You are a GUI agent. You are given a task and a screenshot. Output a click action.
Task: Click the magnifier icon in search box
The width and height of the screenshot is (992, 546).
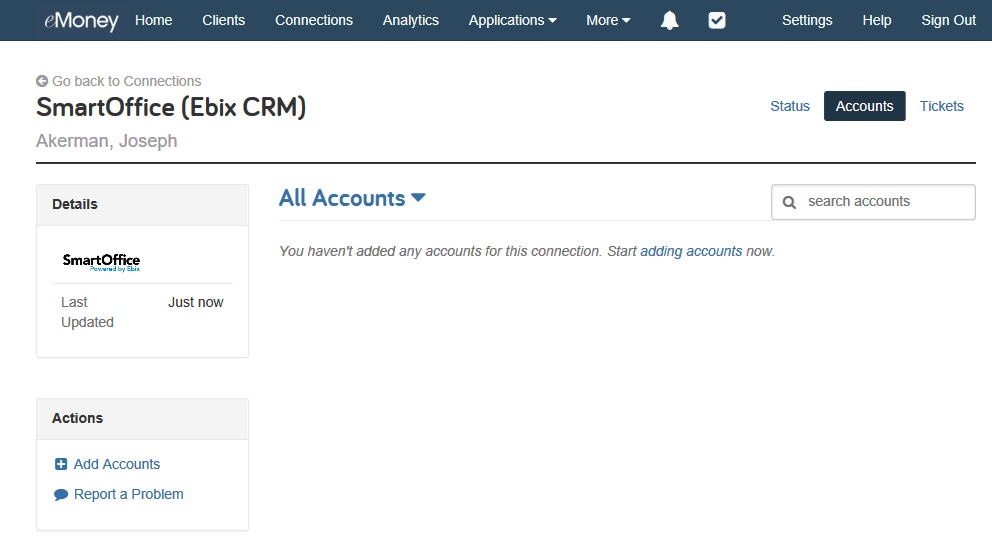click(789, 202)
